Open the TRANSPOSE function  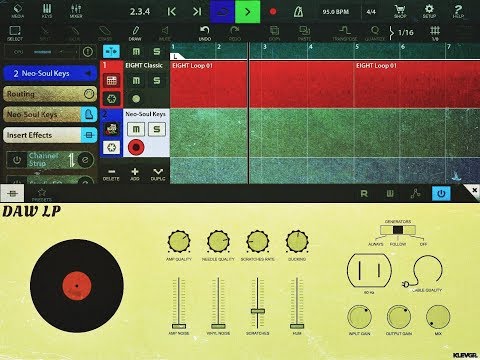[345, 33]
